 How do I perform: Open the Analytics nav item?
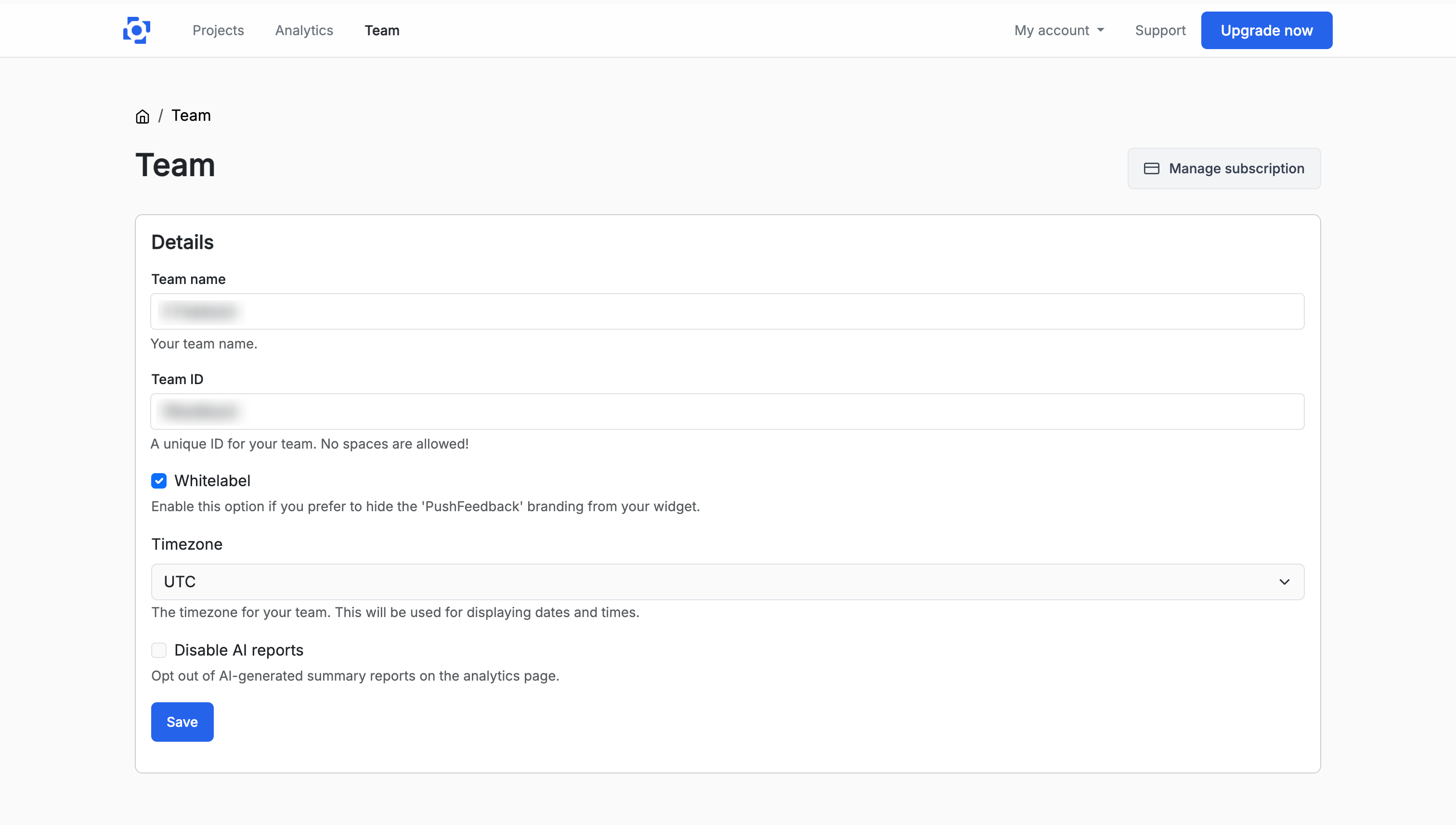tap(304, 30)
